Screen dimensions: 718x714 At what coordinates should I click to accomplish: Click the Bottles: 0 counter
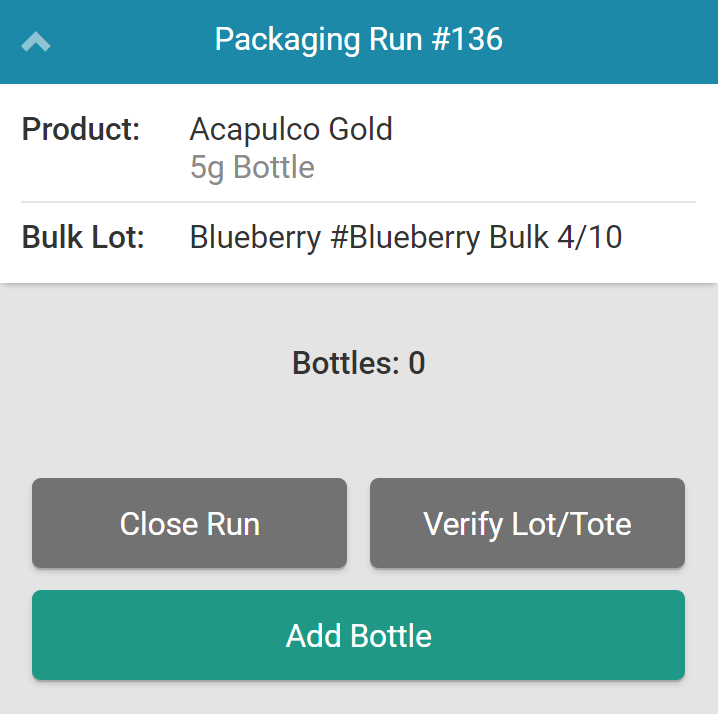358,363
